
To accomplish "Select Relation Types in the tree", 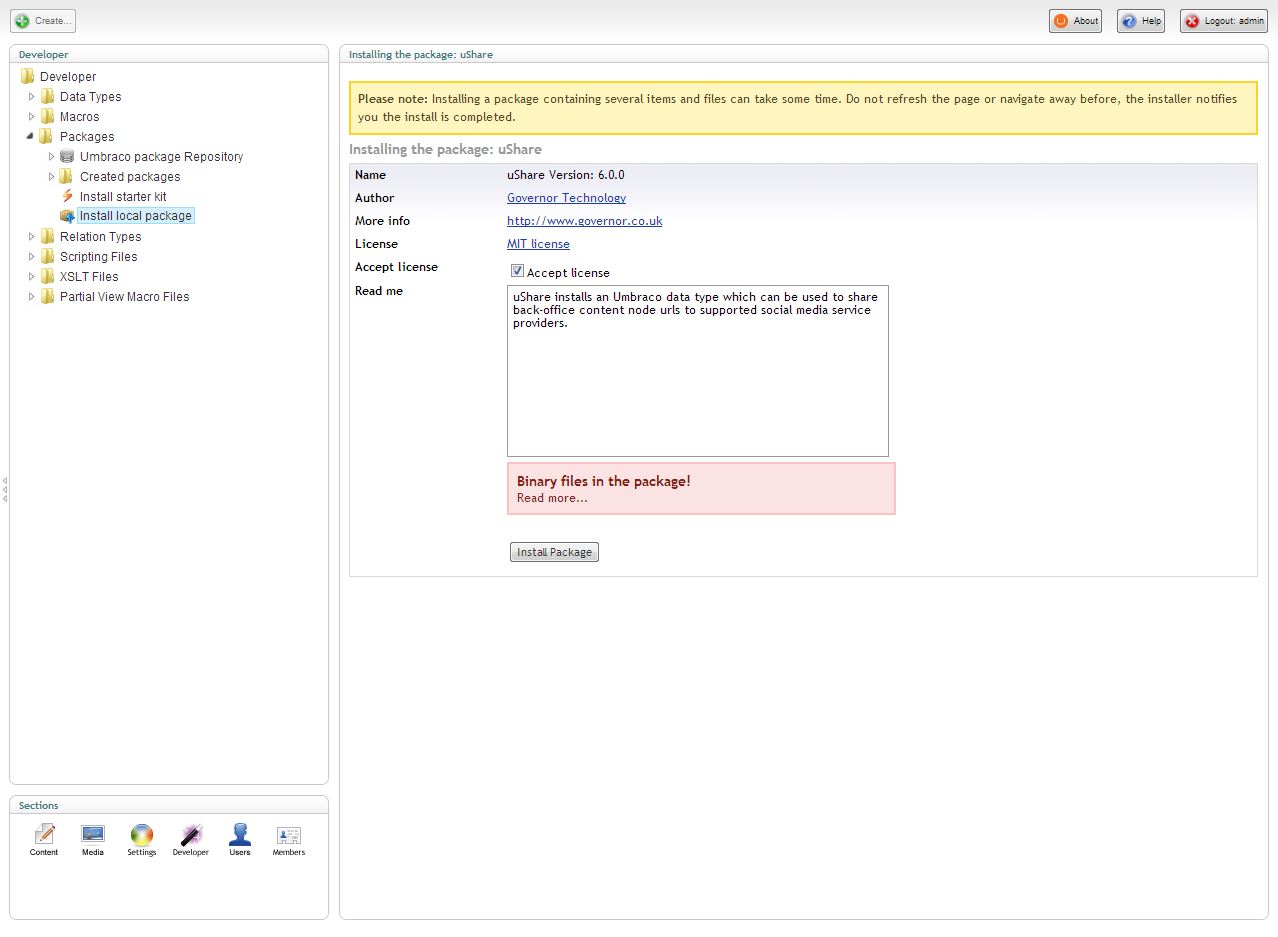I will (100, 237).
